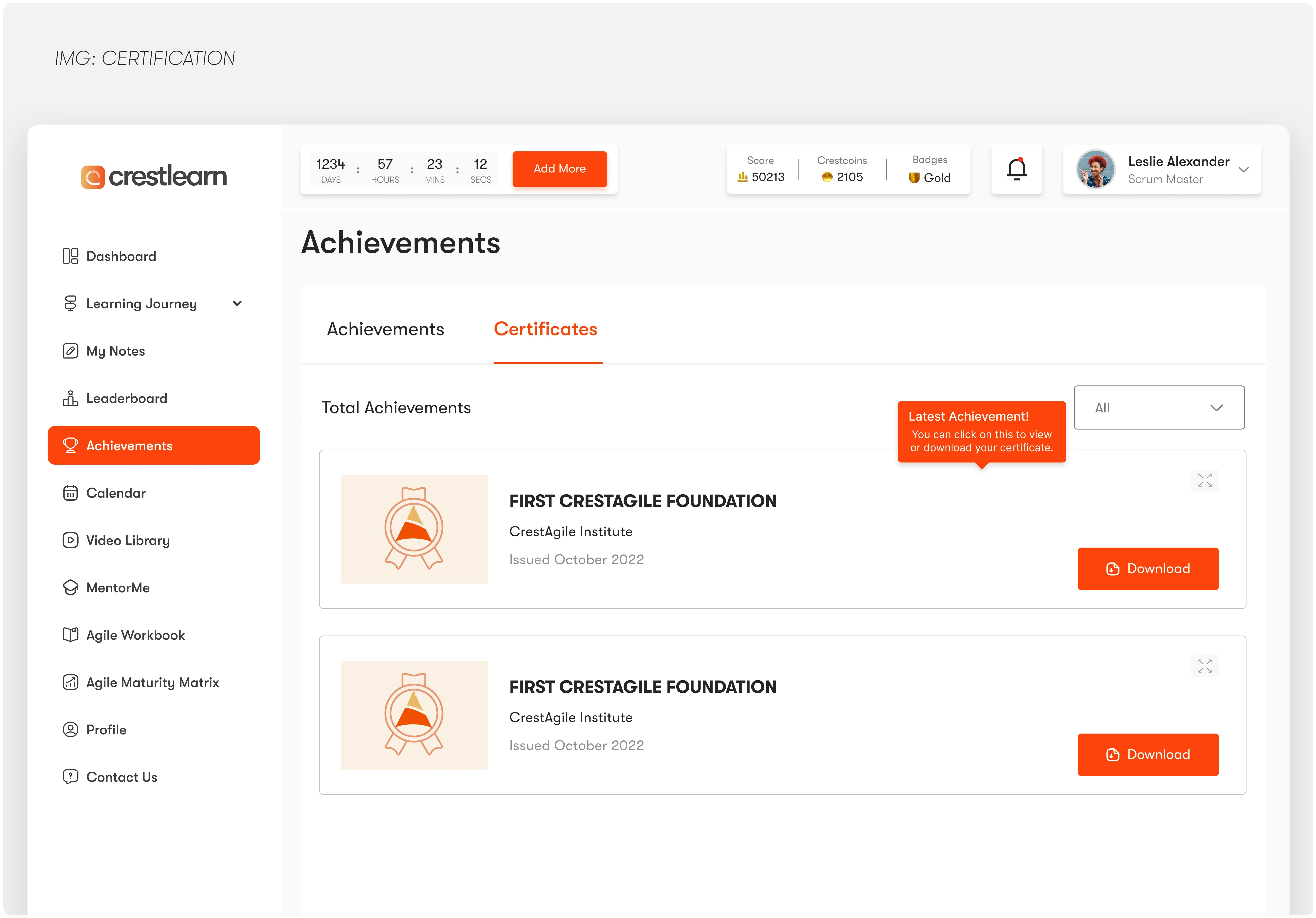Open MentorMe from the sidebar
This screenshot has width=1316, height=918.
tap(154, 587)
